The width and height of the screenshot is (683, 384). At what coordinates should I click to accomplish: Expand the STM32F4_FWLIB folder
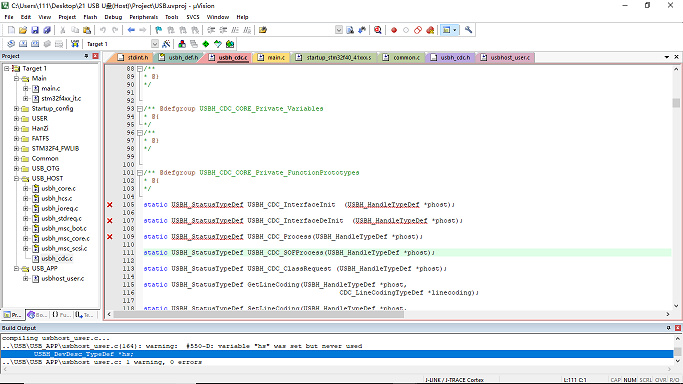pyautogui.click(x=17, y=149)
